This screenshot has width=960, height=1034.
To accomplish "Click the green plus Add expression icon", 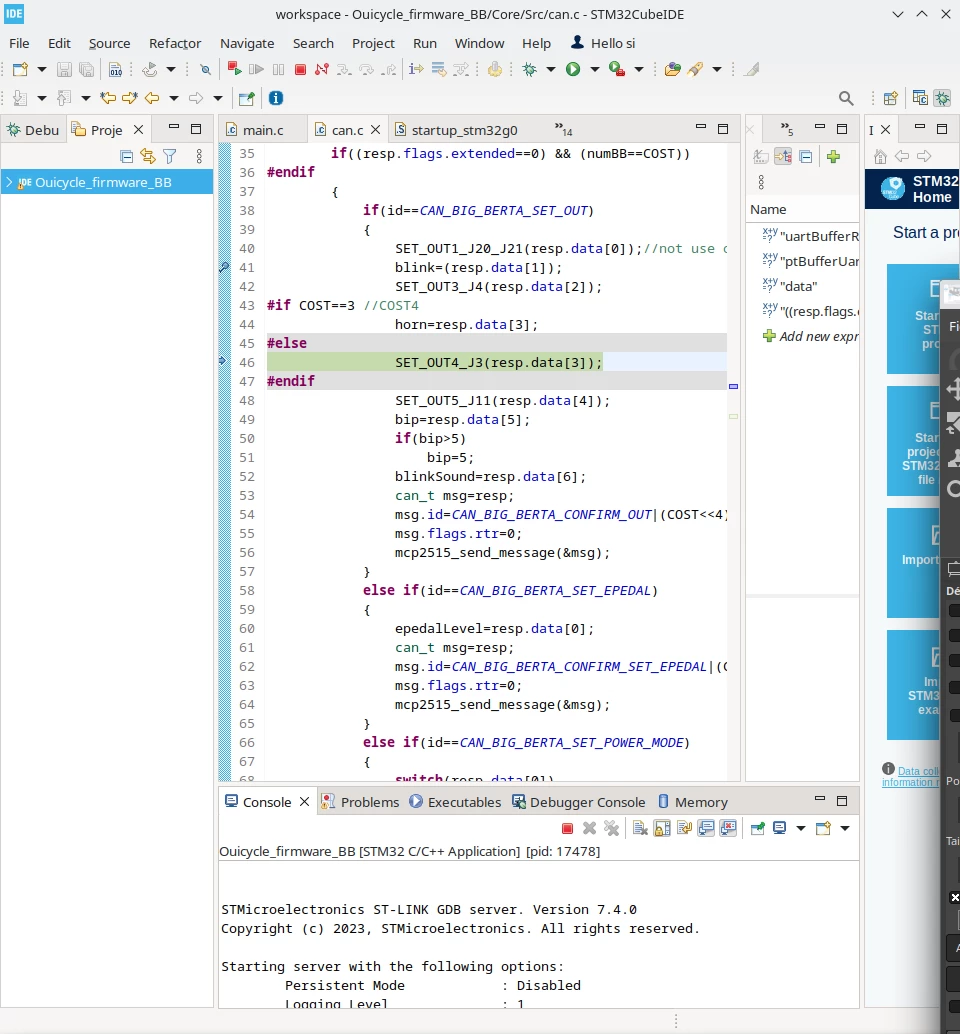I will click(x=833, y=156).
